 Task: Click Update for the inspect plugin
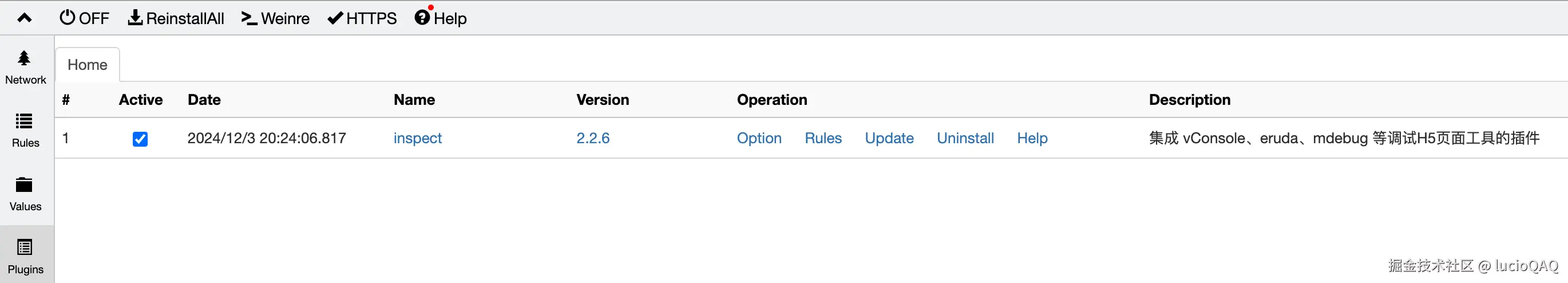point(889,139)
